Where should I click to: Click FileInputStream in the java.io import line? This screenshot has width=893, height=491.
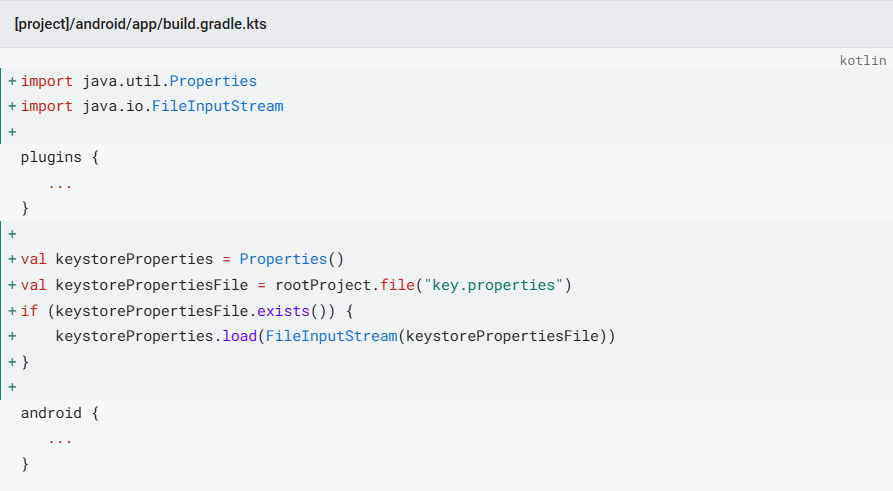(x=217, y=106)
